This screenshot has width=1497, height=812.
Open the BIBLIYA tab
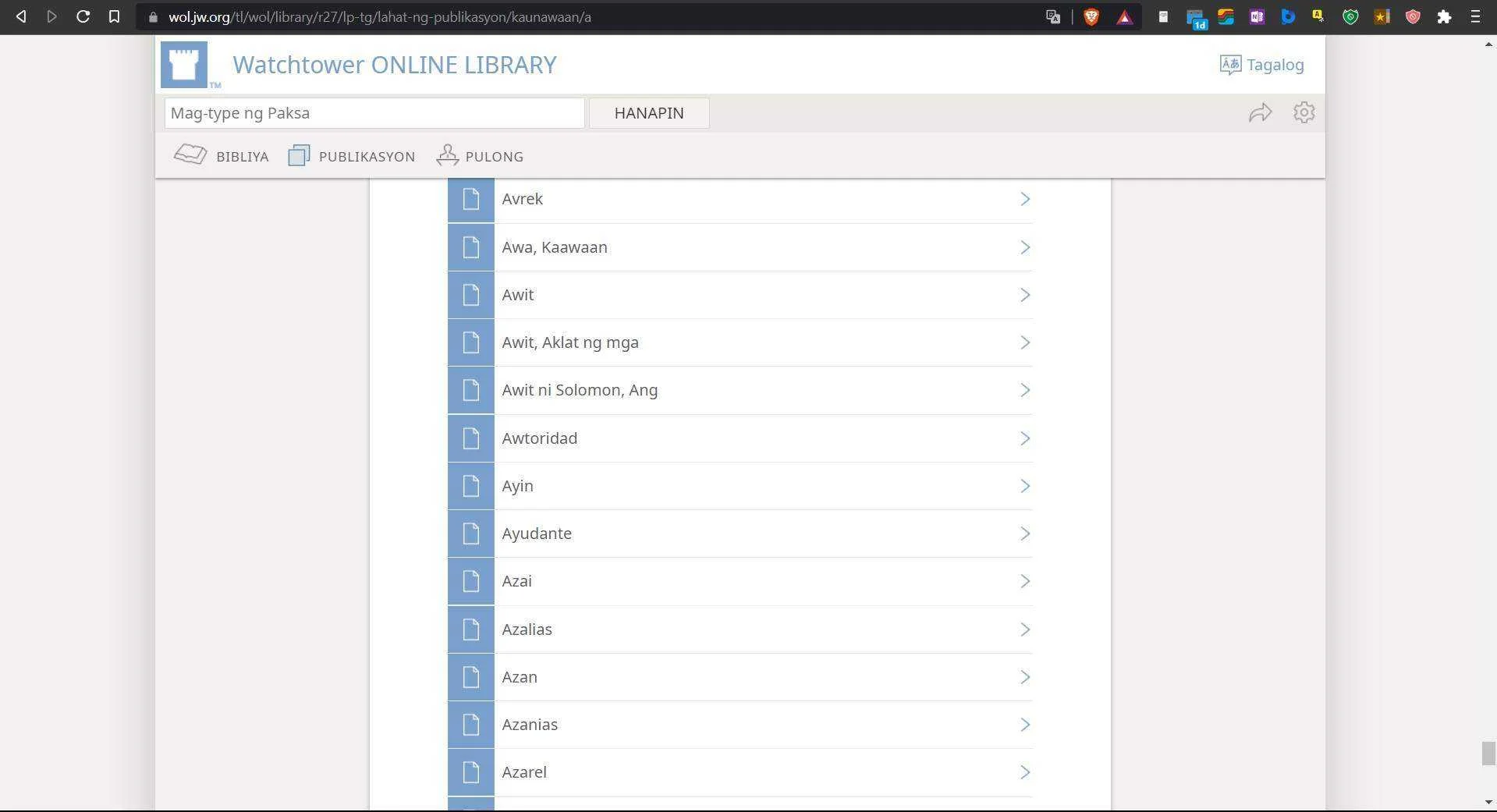222,156
